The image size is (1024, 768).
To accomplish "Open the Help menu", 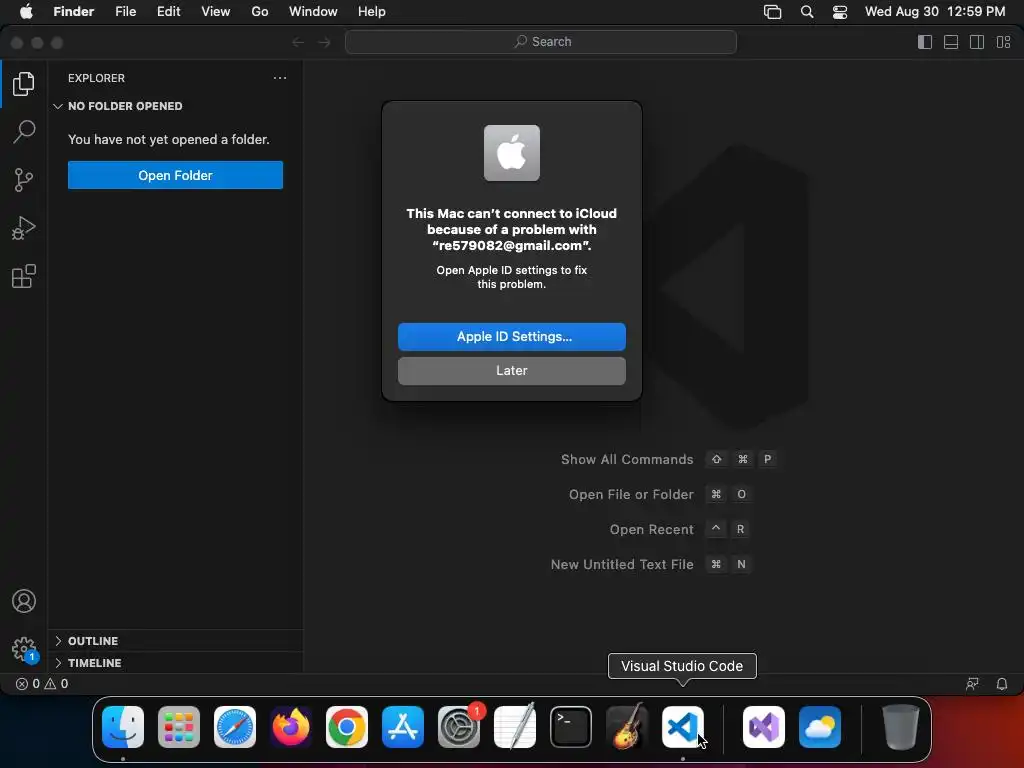I will [372, 12].
